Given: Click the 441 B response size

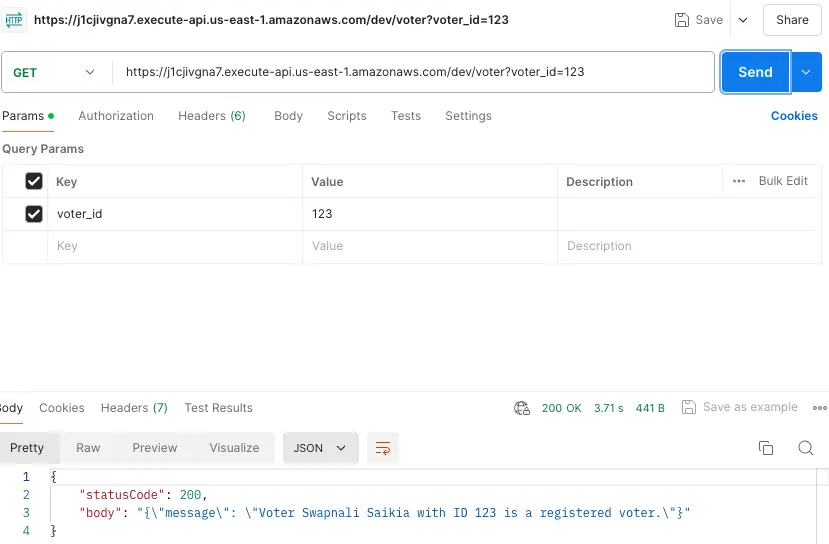Looking at the screenshot, I should 650,408.
